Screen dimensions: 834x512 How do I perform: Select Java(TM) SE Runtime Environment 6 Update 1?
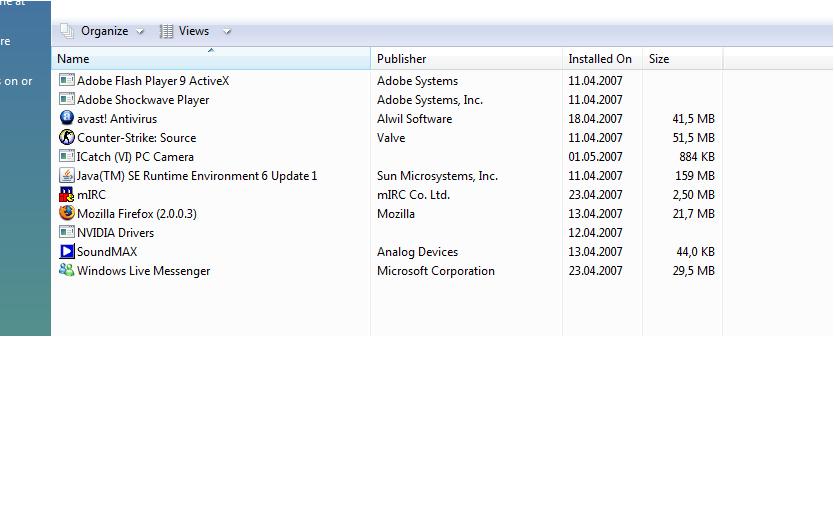click(197, 176)
